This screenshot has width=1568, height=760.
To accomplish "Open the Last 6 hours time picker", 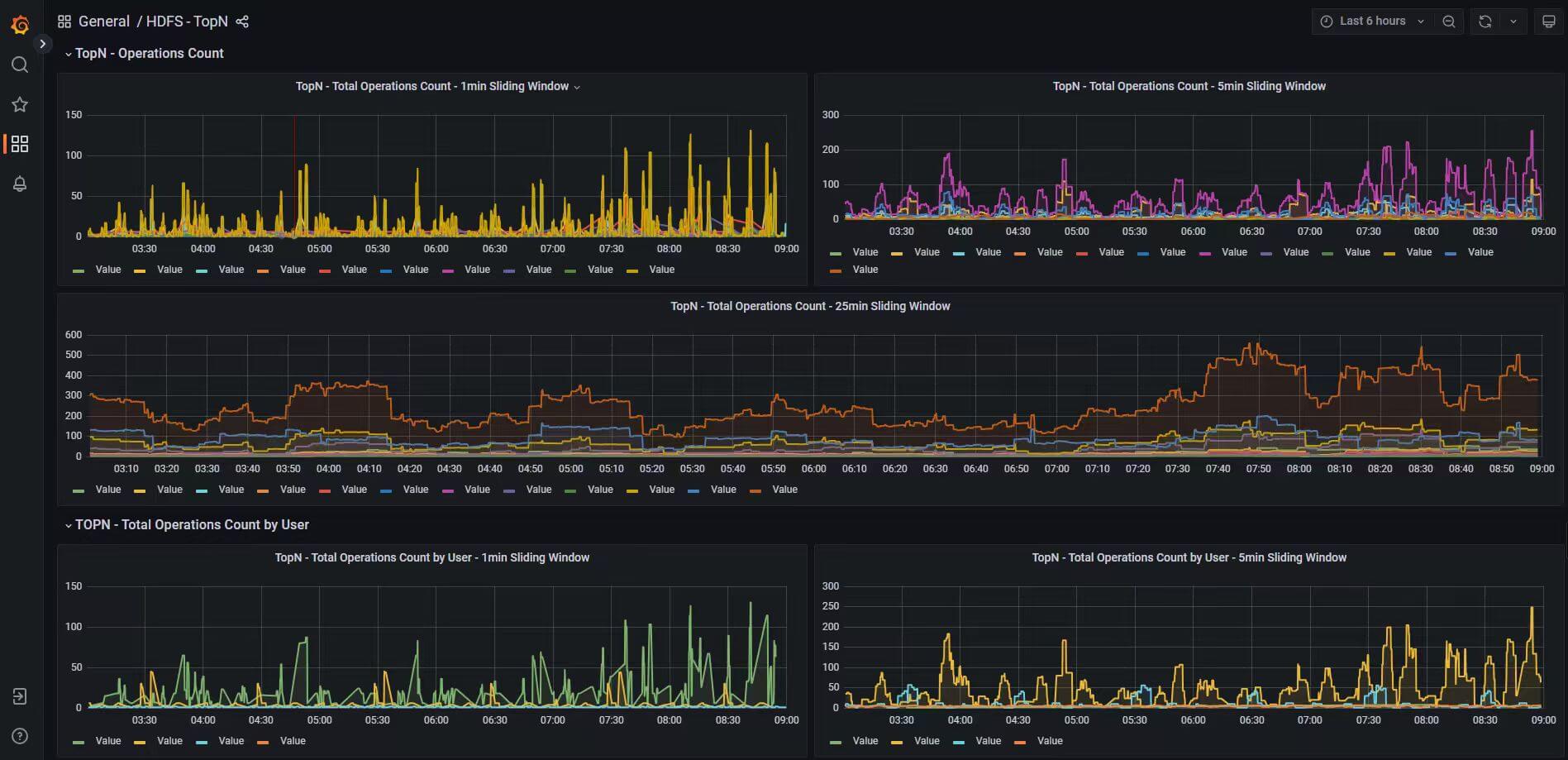I will (1372, 22).
